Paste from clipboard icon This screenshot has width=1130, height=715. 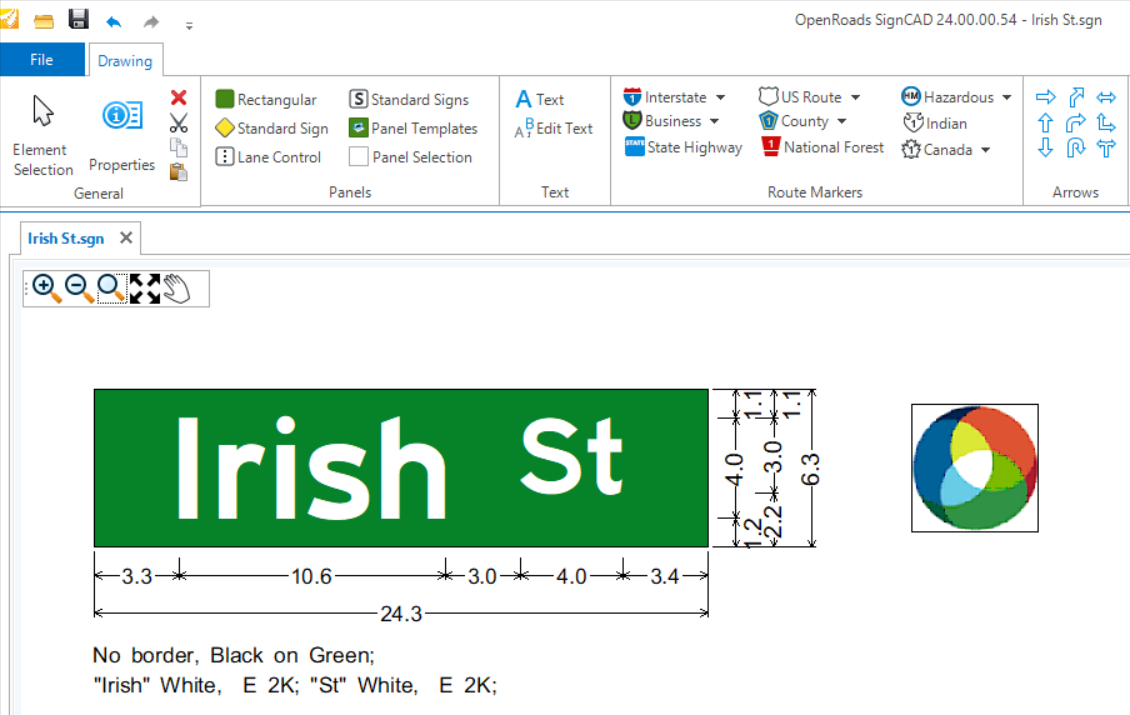[179, 172]
